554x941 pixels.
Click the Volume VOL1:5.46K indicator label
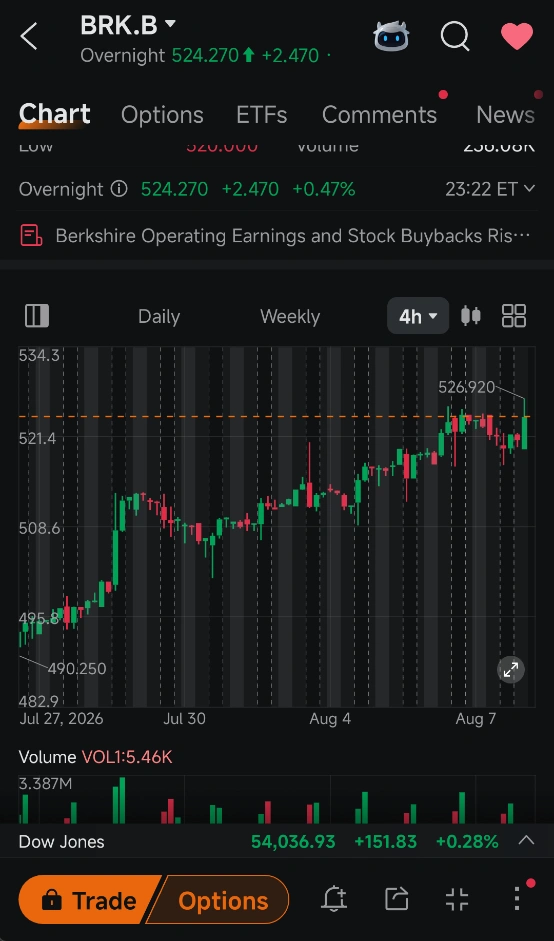[95, 757]
